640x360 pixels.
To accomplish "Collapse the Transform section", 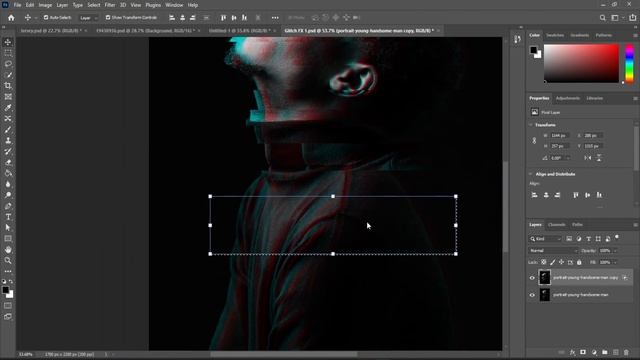I will [x=531, y=125].
